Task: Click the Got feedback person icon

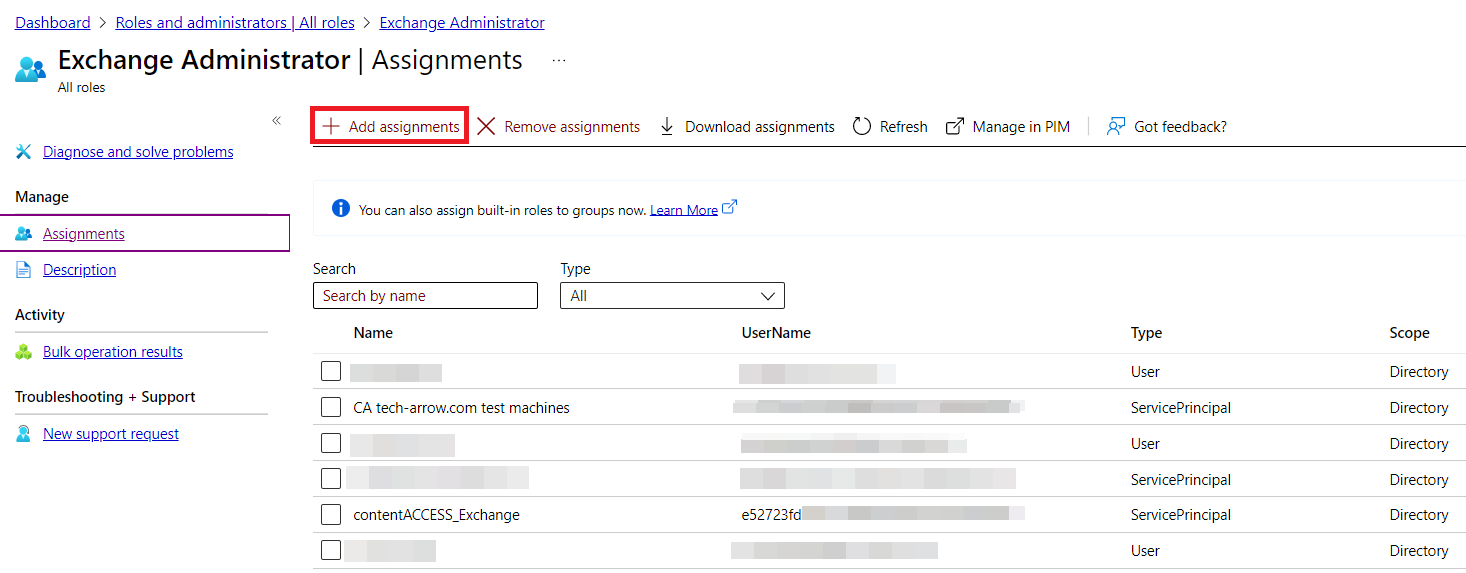Action: point(1116,127)
